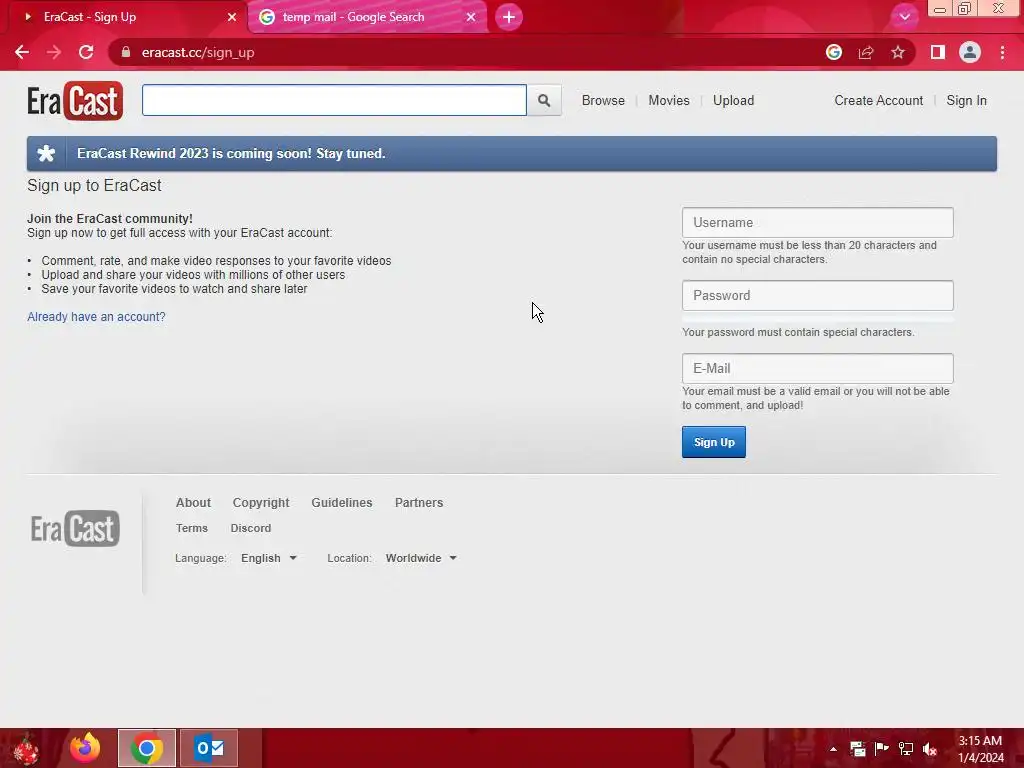The image size is (1024, 768).
Task: Click the Start button ornament icon
Action: pos(26,748)
